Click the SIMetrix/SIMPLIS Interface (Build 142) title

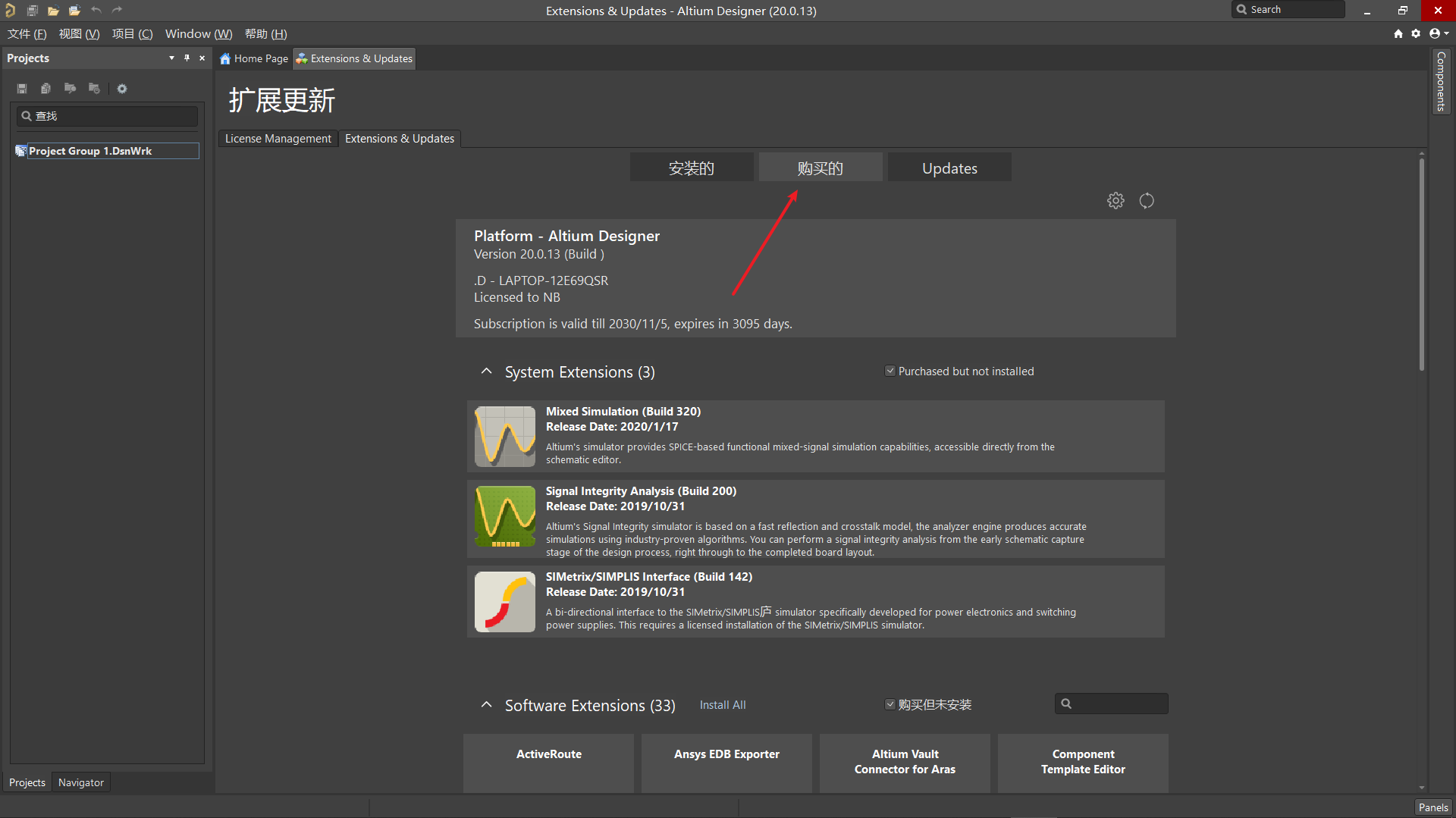point(649,577)
